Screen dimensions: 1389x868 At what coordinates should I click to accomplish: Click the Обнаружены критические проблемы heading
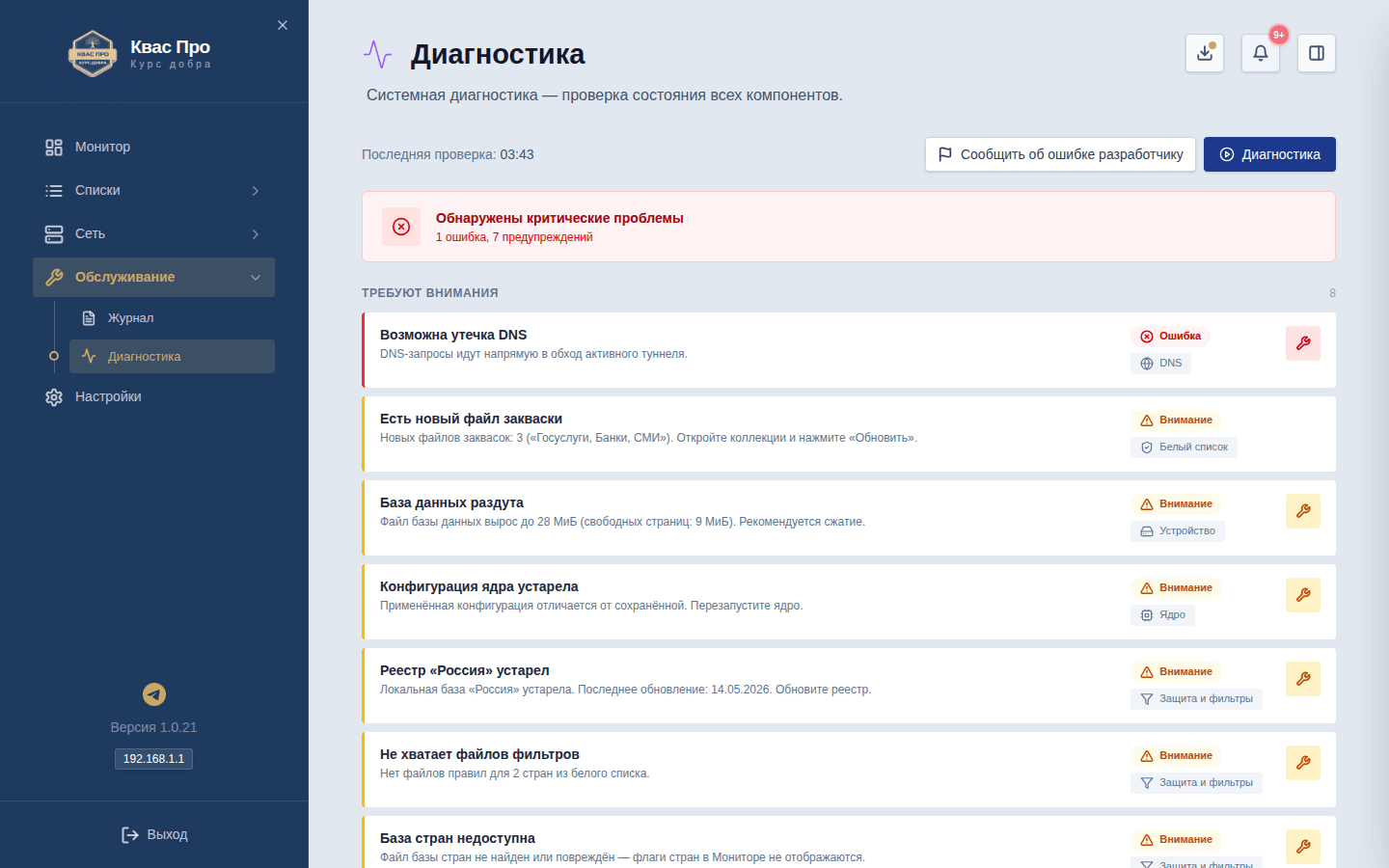pyautogui.click(x=559, y=218)
